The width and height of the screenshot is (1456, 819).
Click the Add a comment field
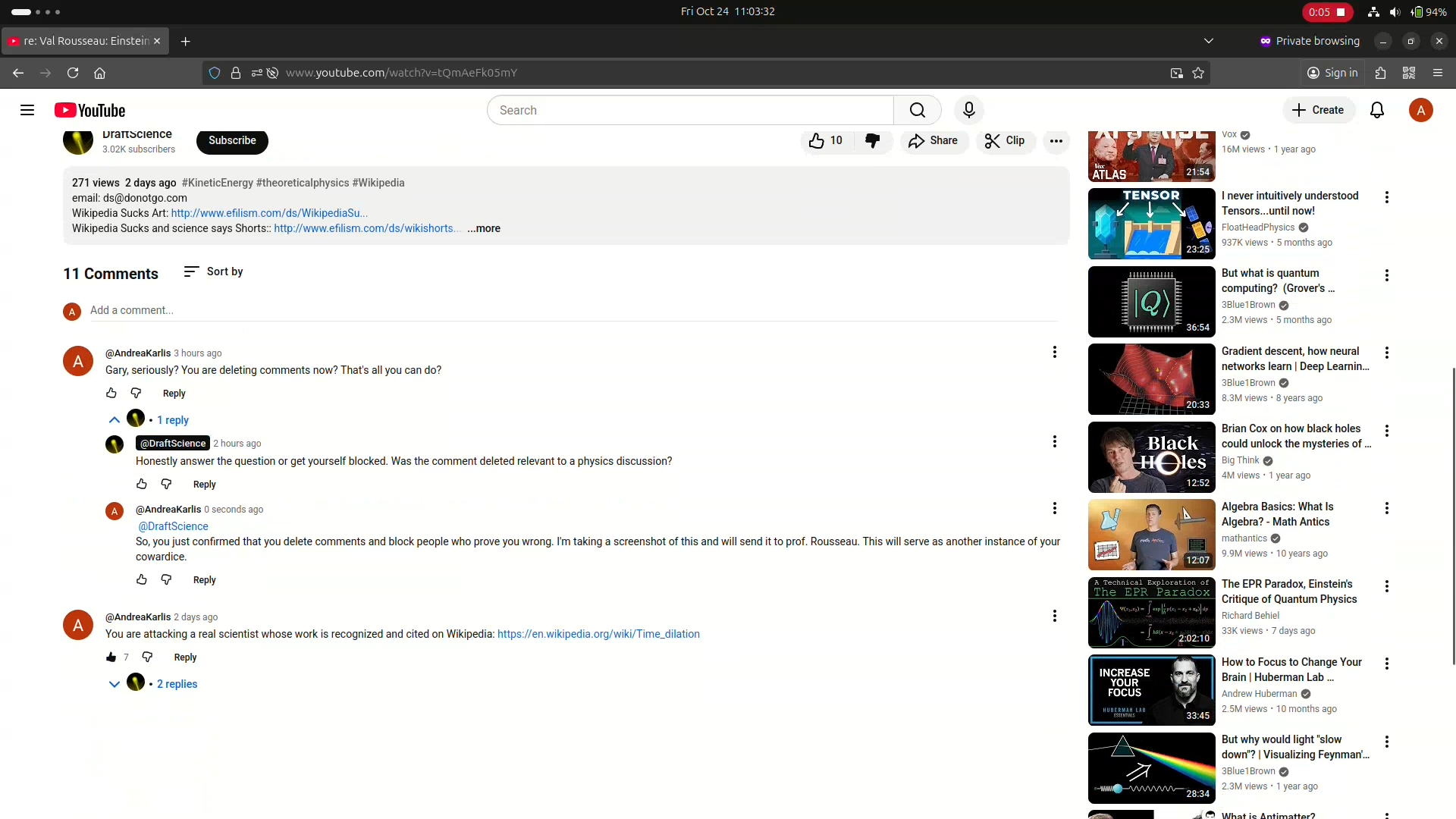click(x=573, y=310)
